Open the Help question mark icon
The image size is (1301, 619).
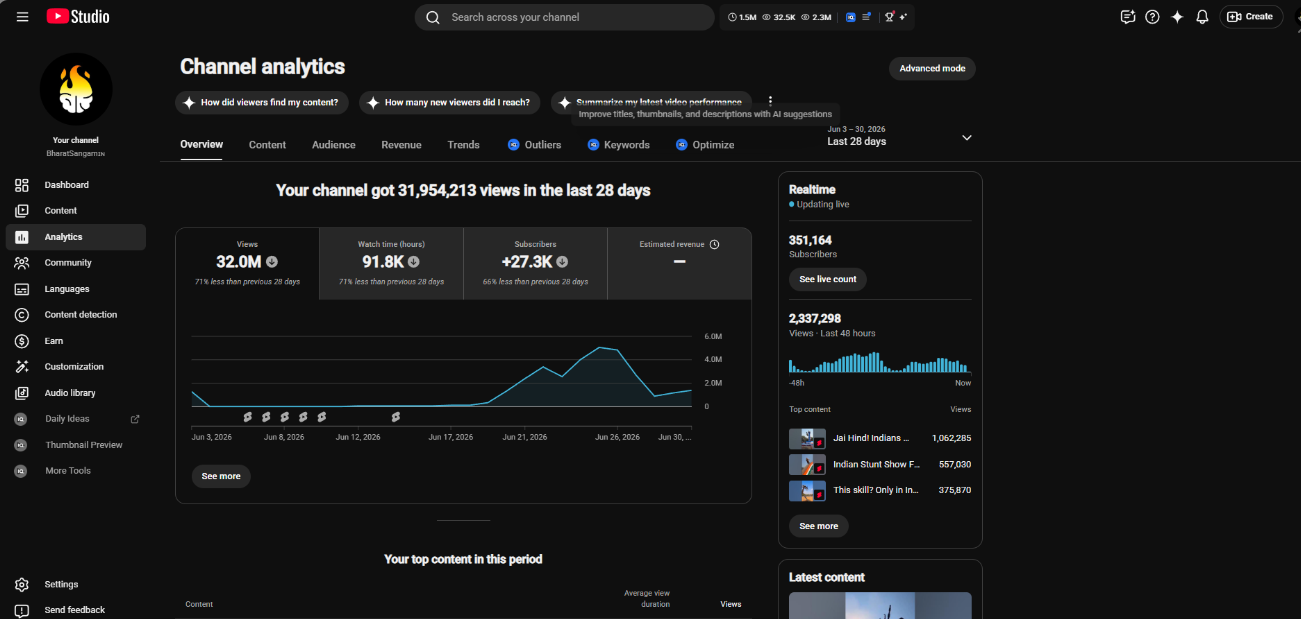click(x=1152, y=17)
